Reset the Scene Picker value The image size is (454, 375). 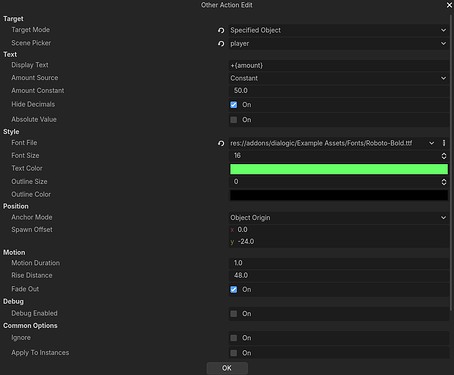tap(221, 44)
